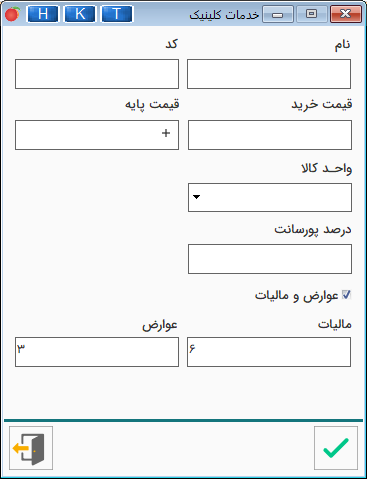Click the درصد پورسانت input field
Screen dimensions: 367x479
pos(270,259)
